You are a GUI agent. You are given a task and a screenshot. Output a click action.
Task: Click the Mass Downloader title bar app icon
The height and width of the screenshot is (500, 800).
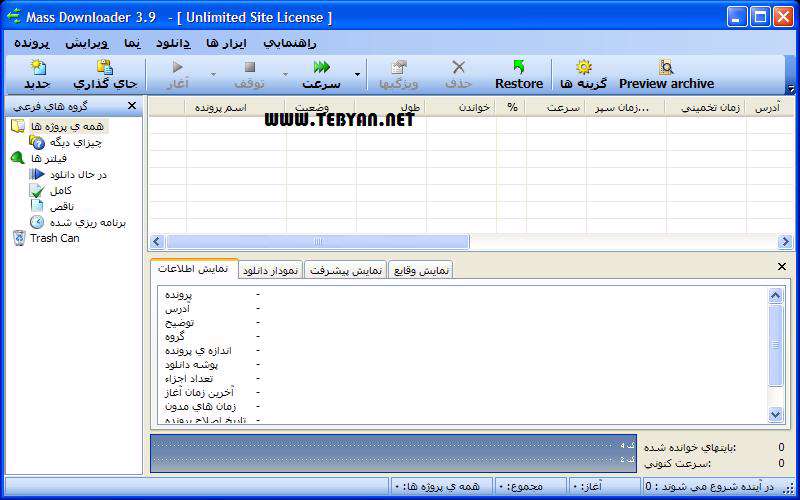coord(14,17)
